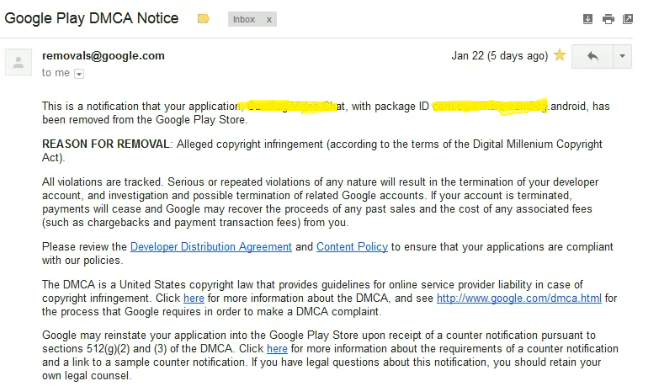The height and width of the screenshot is (389, 654).
Task: Remove the Inbox label with the x
Action: [x=269, y=20]
